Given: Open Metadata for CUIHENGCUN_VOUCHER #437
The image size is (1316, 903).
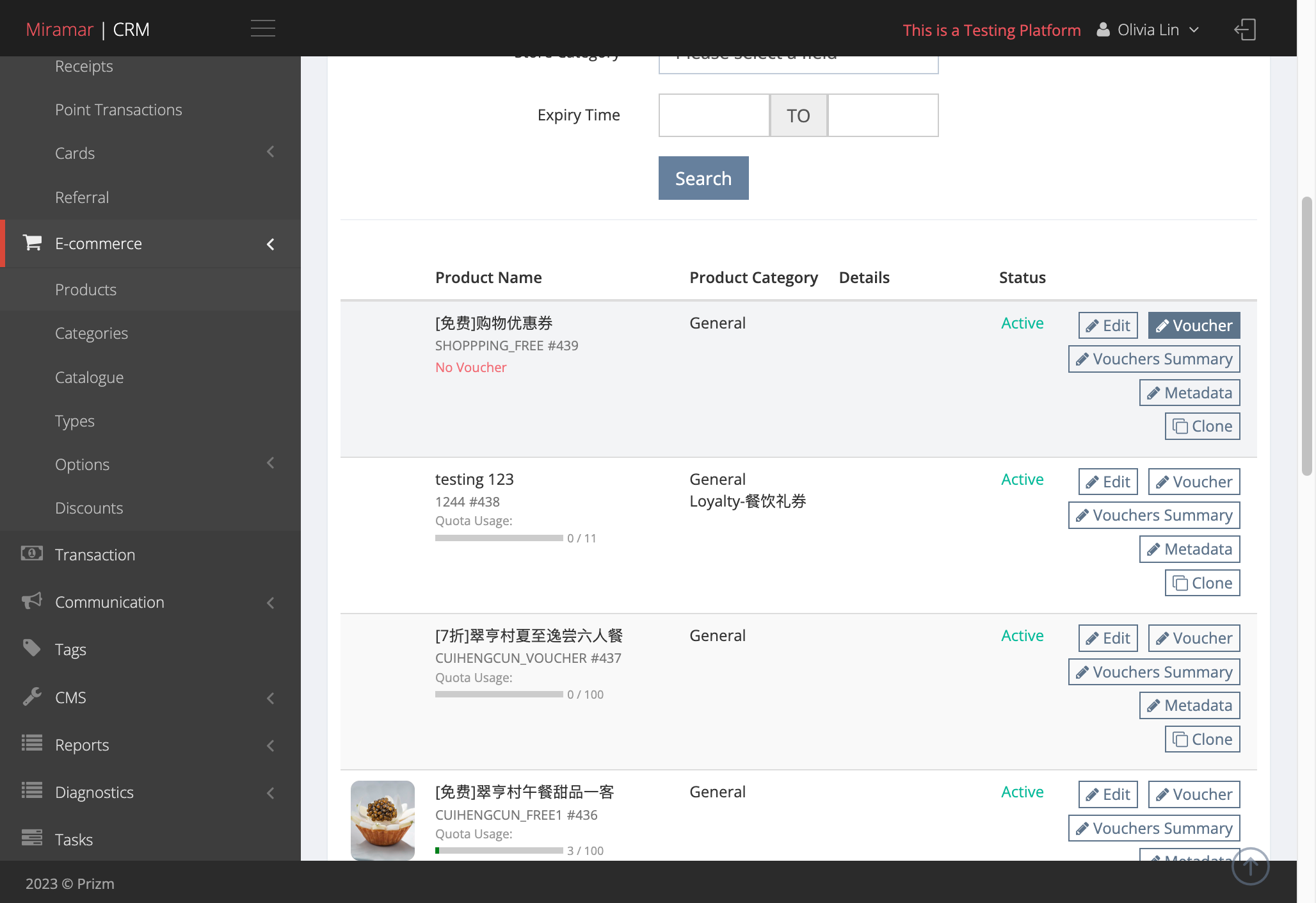Looking at the screenshot, I should pos(1190,705).
